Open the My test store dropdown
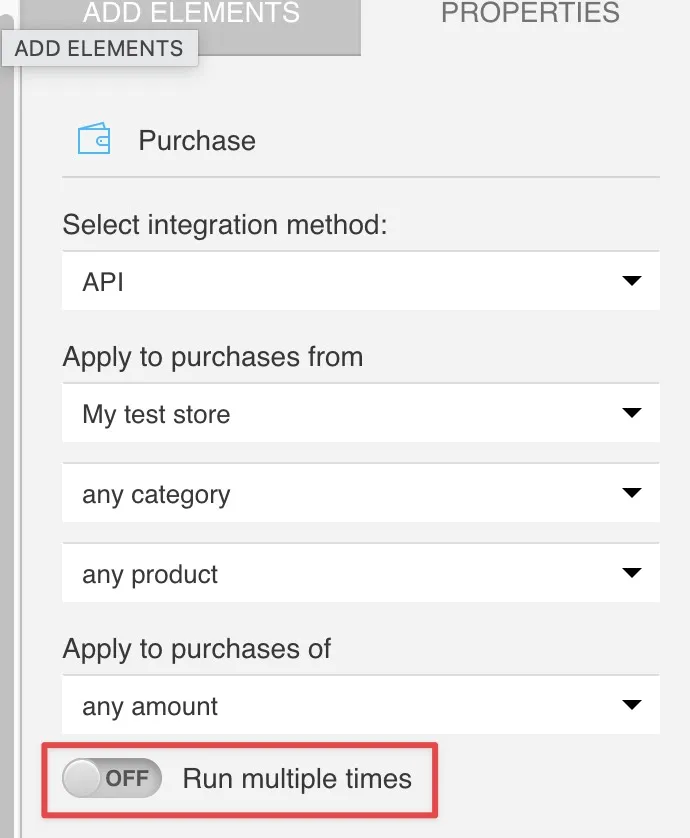Image resolution: width=690 pixels, height=838 pixels. coord(361,413)
